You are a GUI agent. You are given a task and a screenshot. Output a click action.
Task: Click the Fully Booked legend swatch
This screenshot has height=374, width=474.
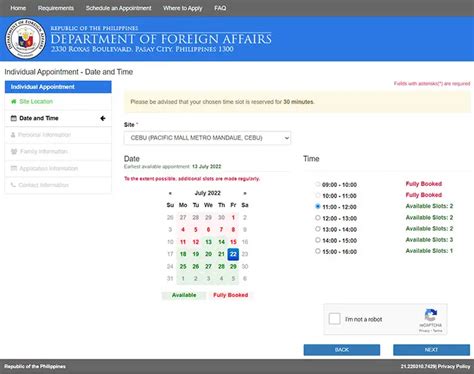click(x=231, y=295)
